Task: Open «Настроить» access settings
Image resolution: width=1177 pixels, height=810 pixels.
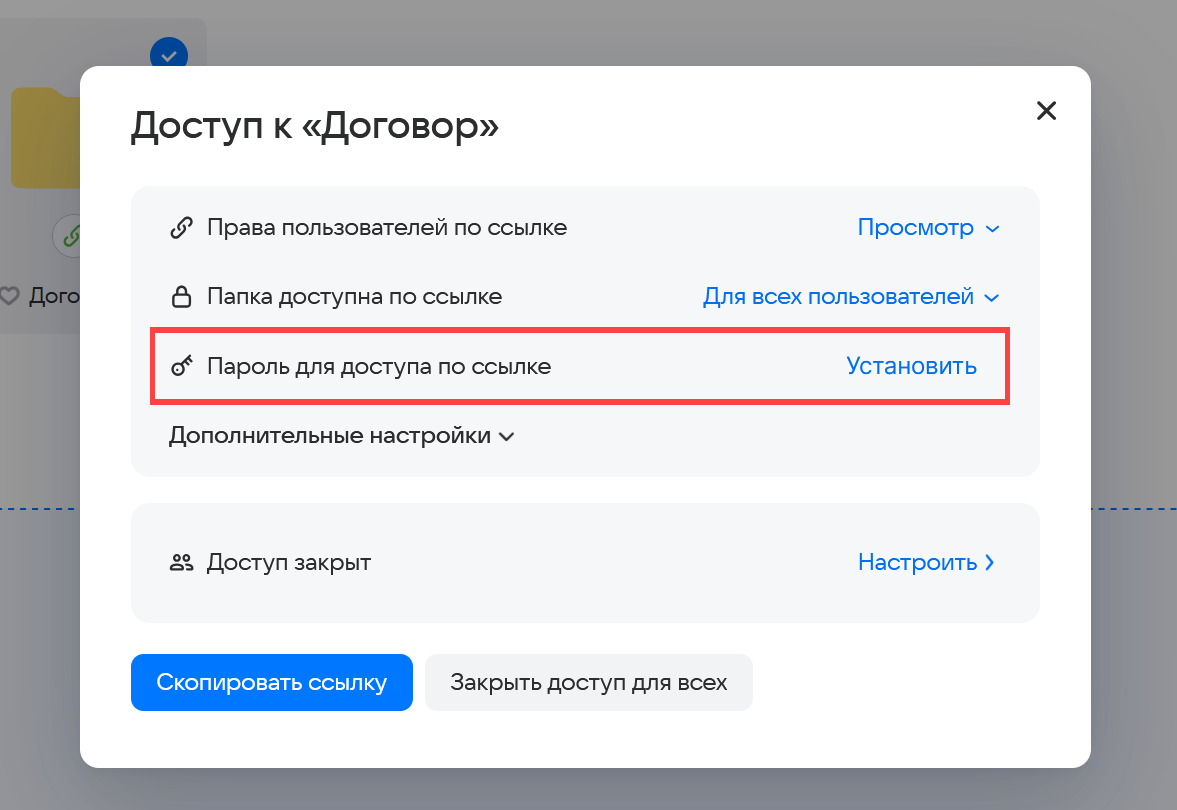Action: tap(925, 563)
